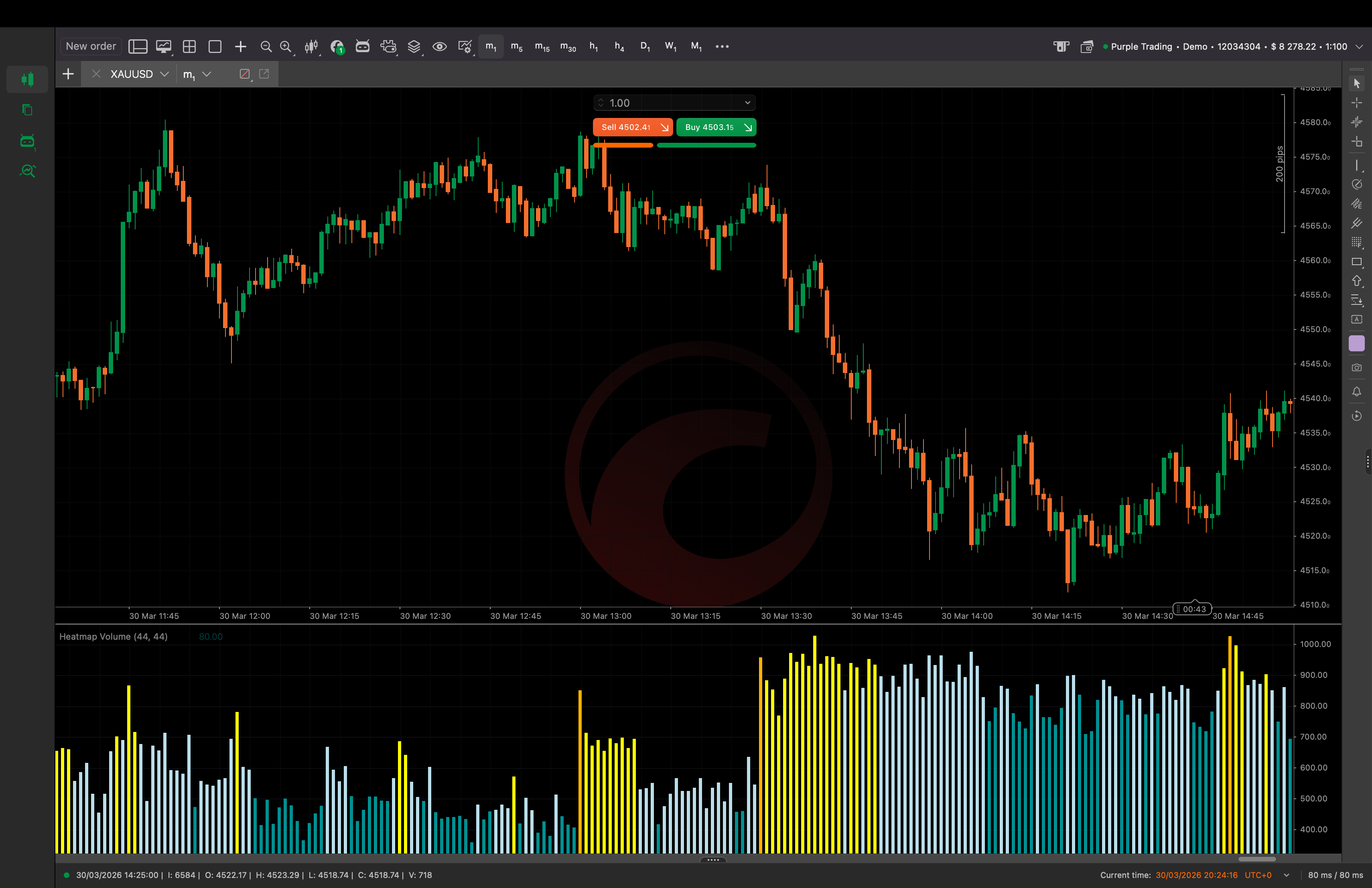This screenshot has width=1372, height=888.
Task: Click the robot Expert Advisors icon
Action: pyautogui.click(x=363, y=46)
